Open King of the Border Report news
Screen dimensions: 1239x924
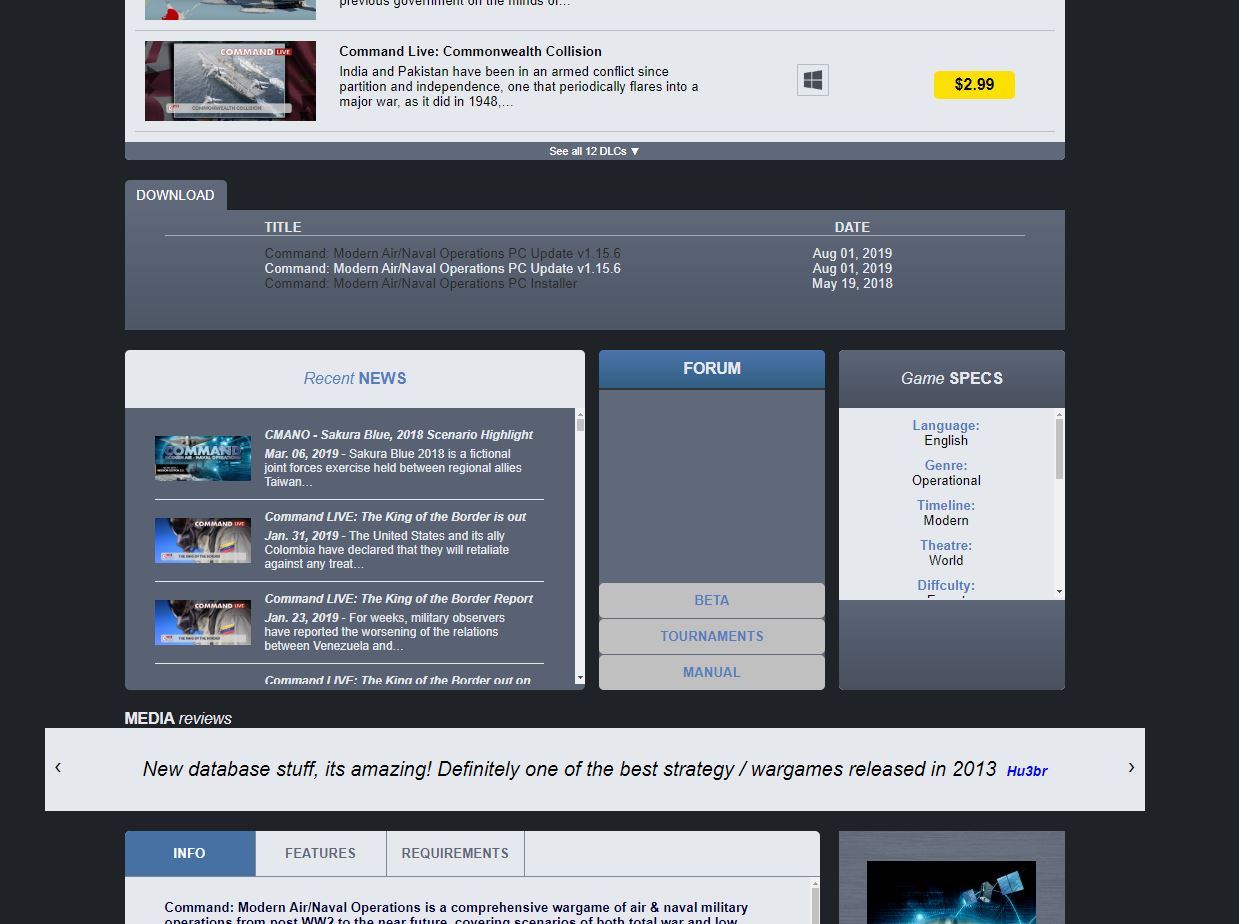[x=399, y=599]
